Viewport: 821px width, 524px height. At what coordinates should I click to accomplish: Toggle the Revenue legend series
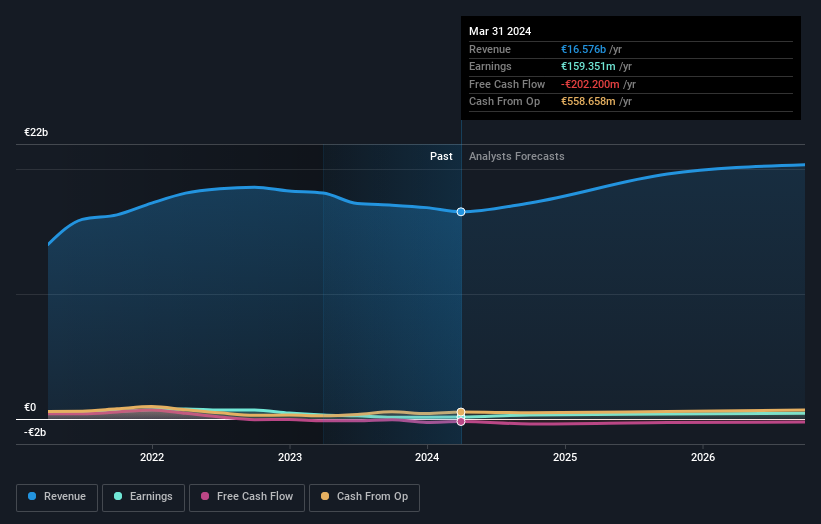coord(57,497)
